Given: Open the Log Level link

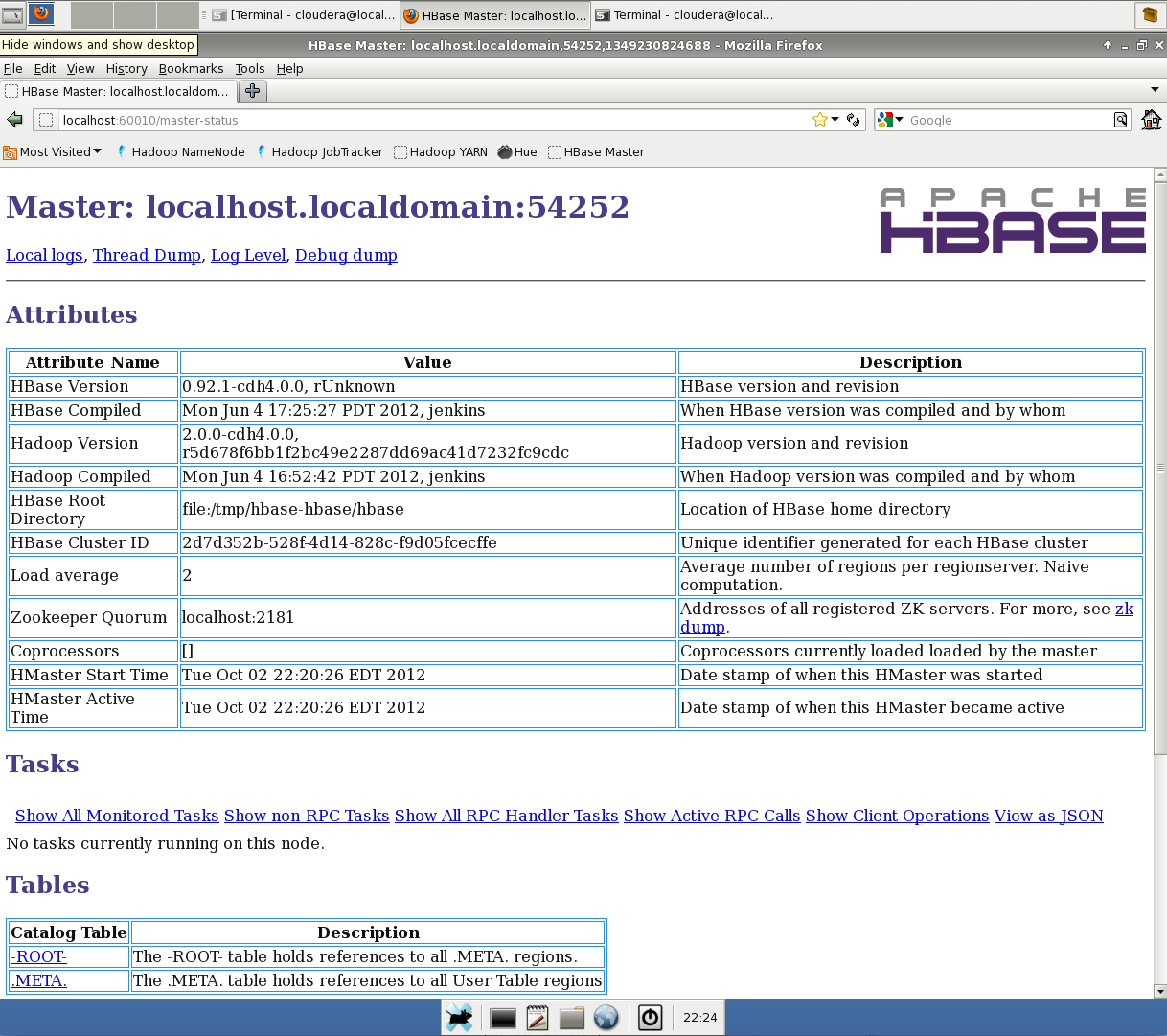Looking at the screenshot, I should pyautogui.click(x=248, y=255).
